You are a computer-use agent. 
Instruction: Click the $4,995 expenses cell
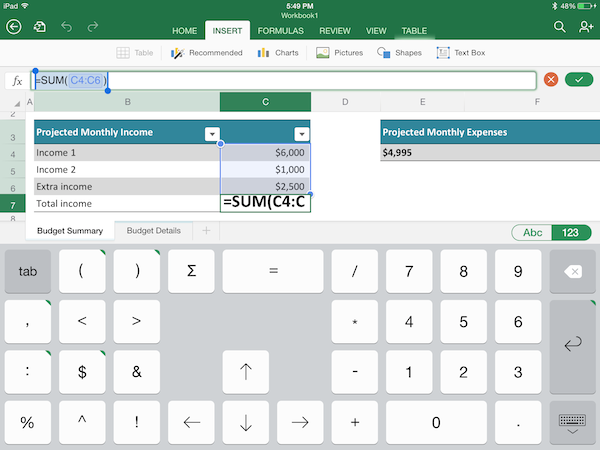[490, 152]
